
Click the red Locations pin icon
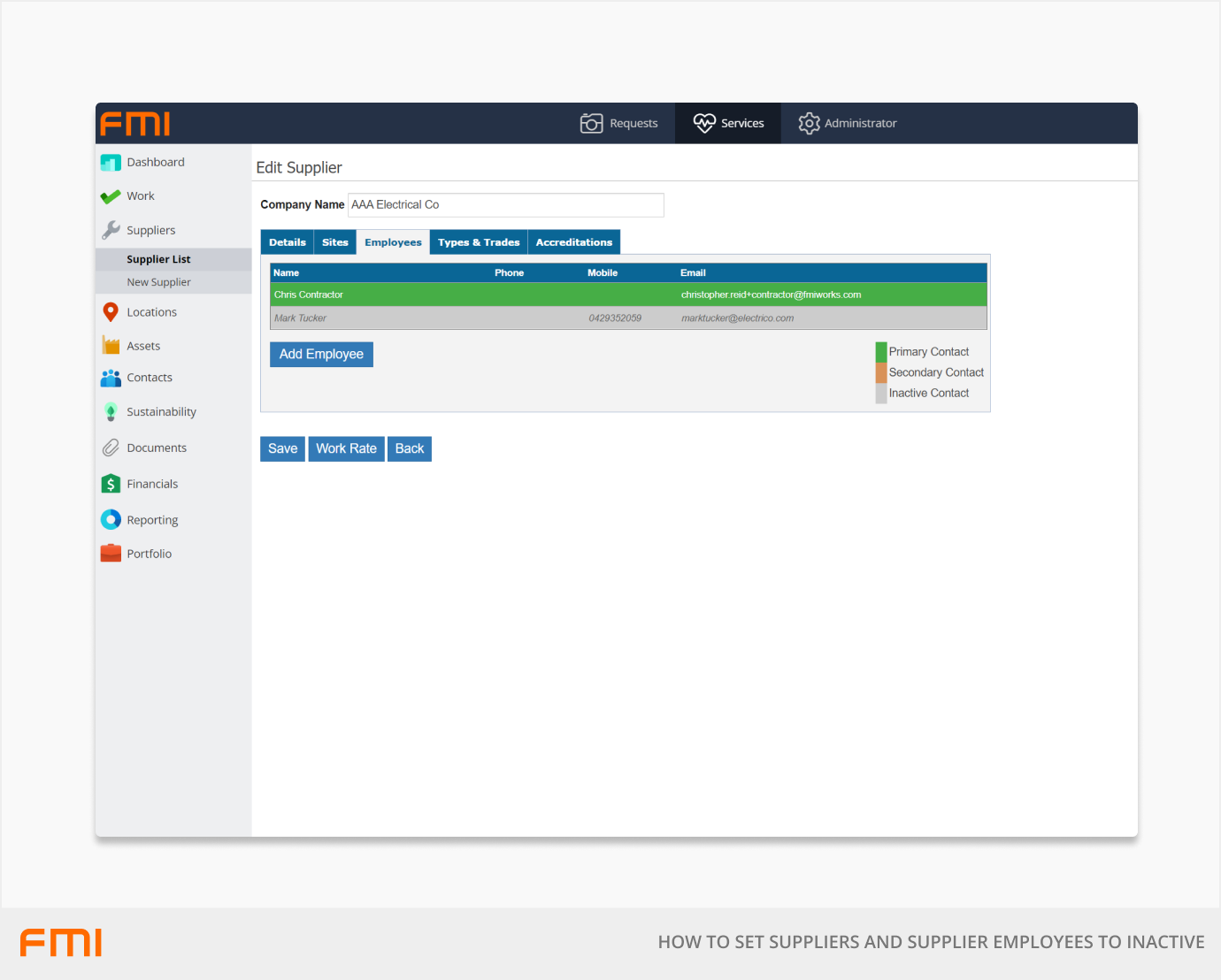click(111, 312)
